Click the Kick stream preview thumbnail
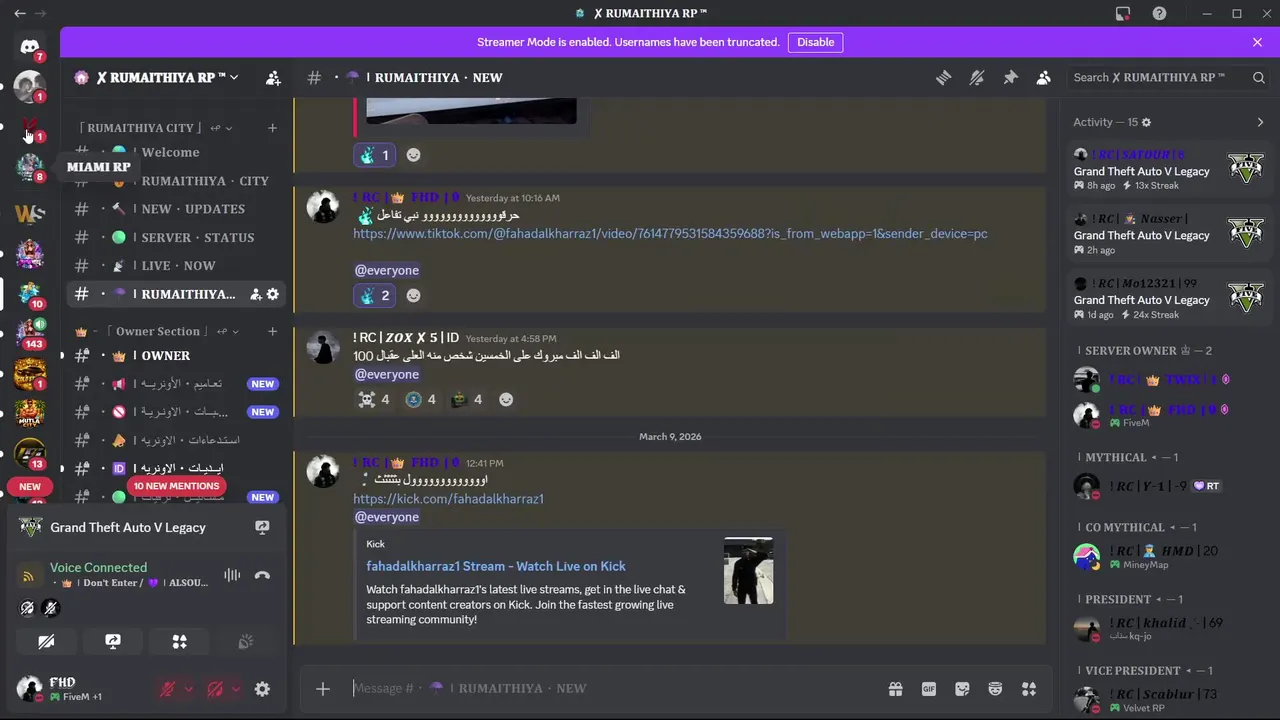1280x720 pixels. point(748,571)
